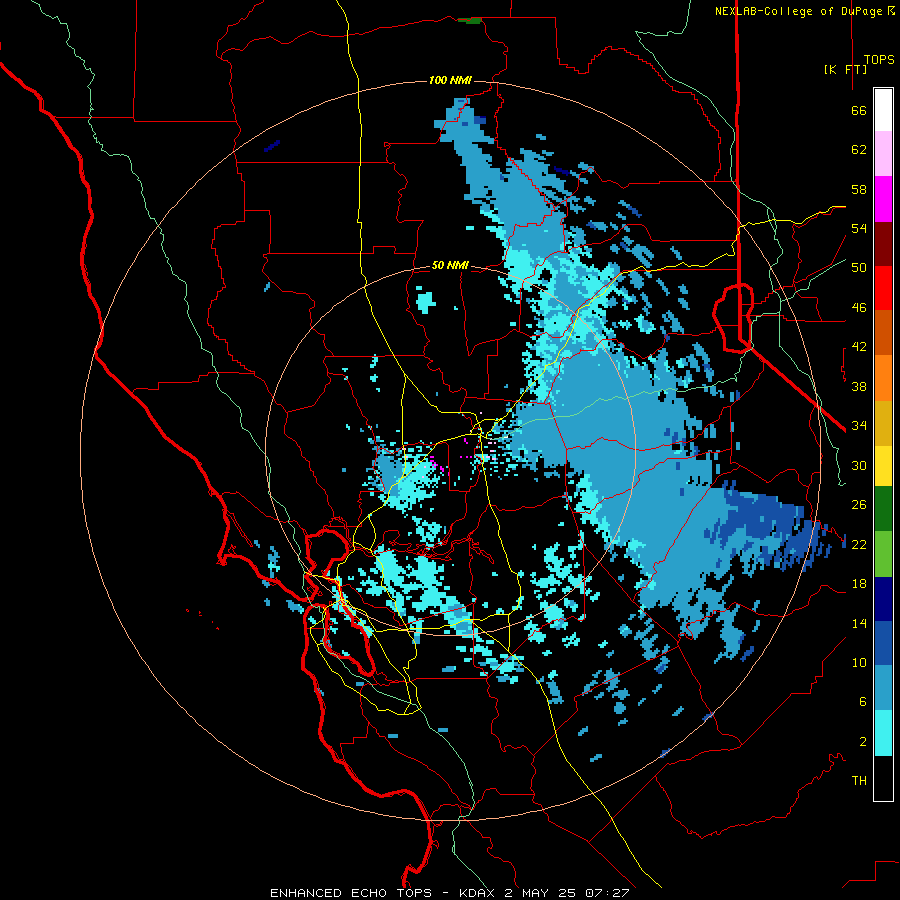Click the TOPS legend title
Screen dimensions: 900x900
[x=879, y=59]
